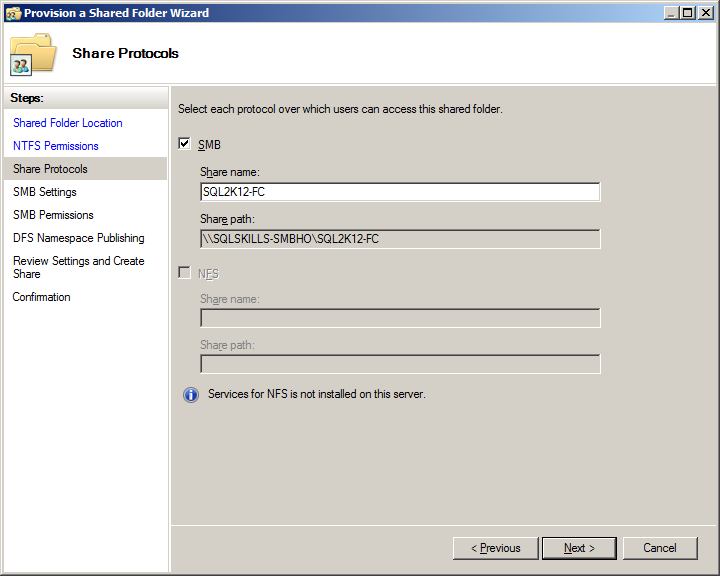Open the NTFS Permissions step

tap(56, 146)
